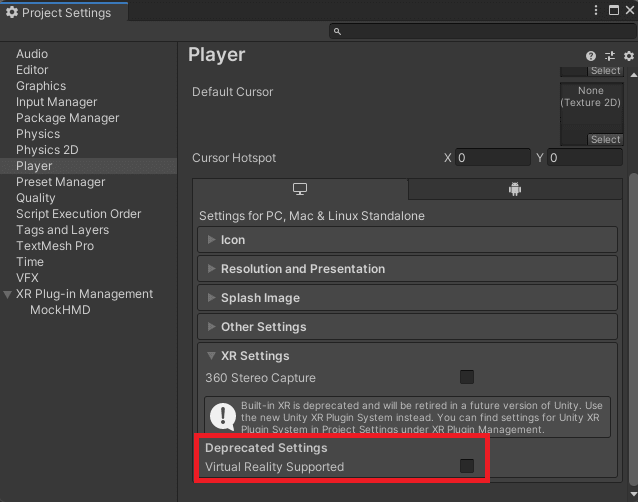Select Editor in the settings list

click(32, 70)
